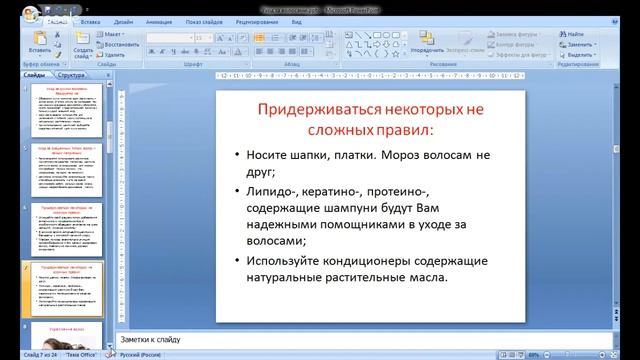640x360 pixels.
Task: Align the text left
Action: (x=259, y=51)
